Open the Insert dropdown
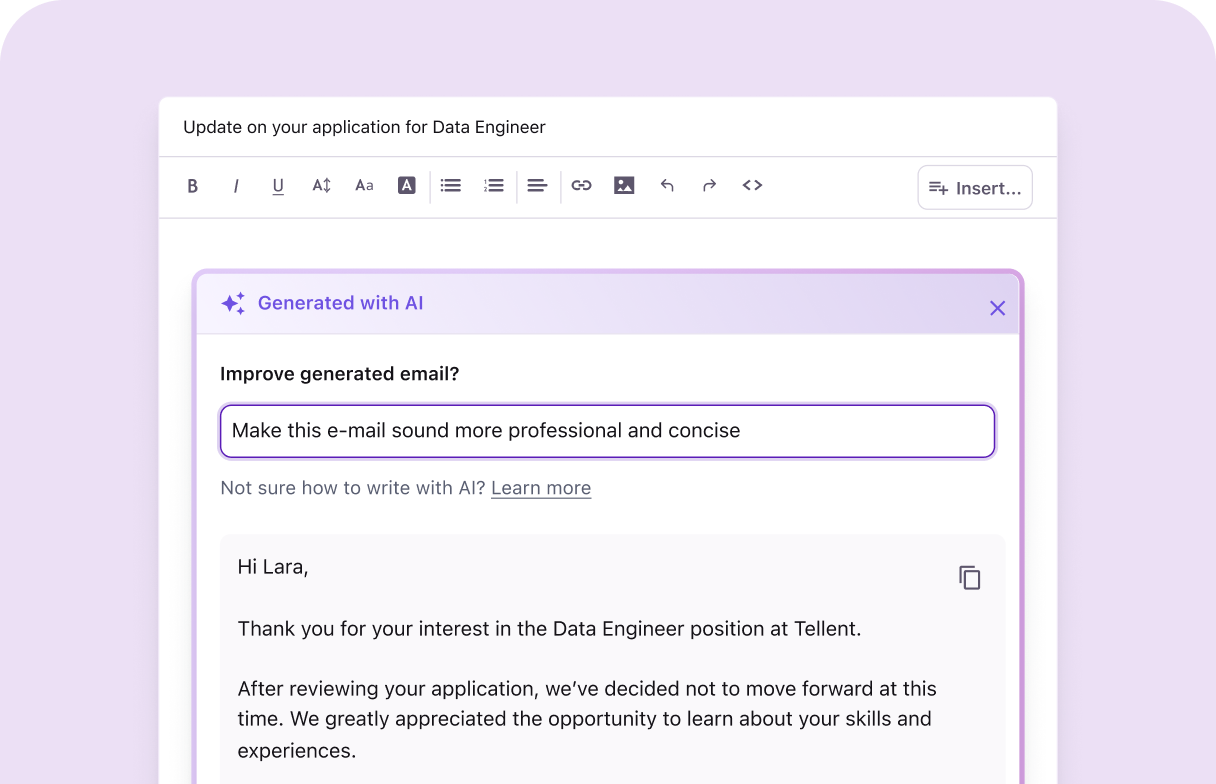1216x784 pixels. point(974,188)
